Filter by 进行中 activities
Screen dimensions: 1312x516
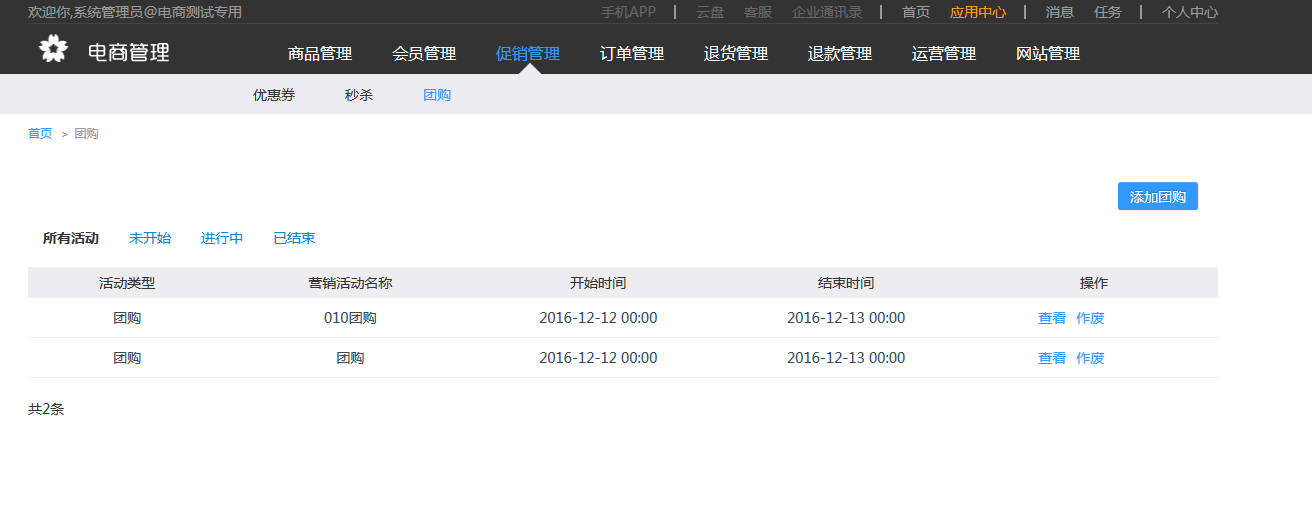(x=222, y=238)
